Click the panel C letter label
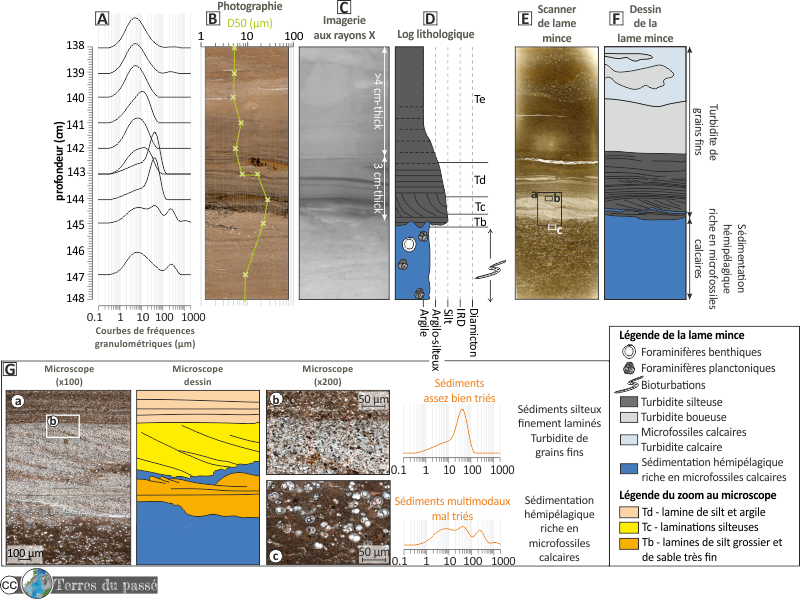This screenshot has width=800, height=600. (x=344, y=7)
